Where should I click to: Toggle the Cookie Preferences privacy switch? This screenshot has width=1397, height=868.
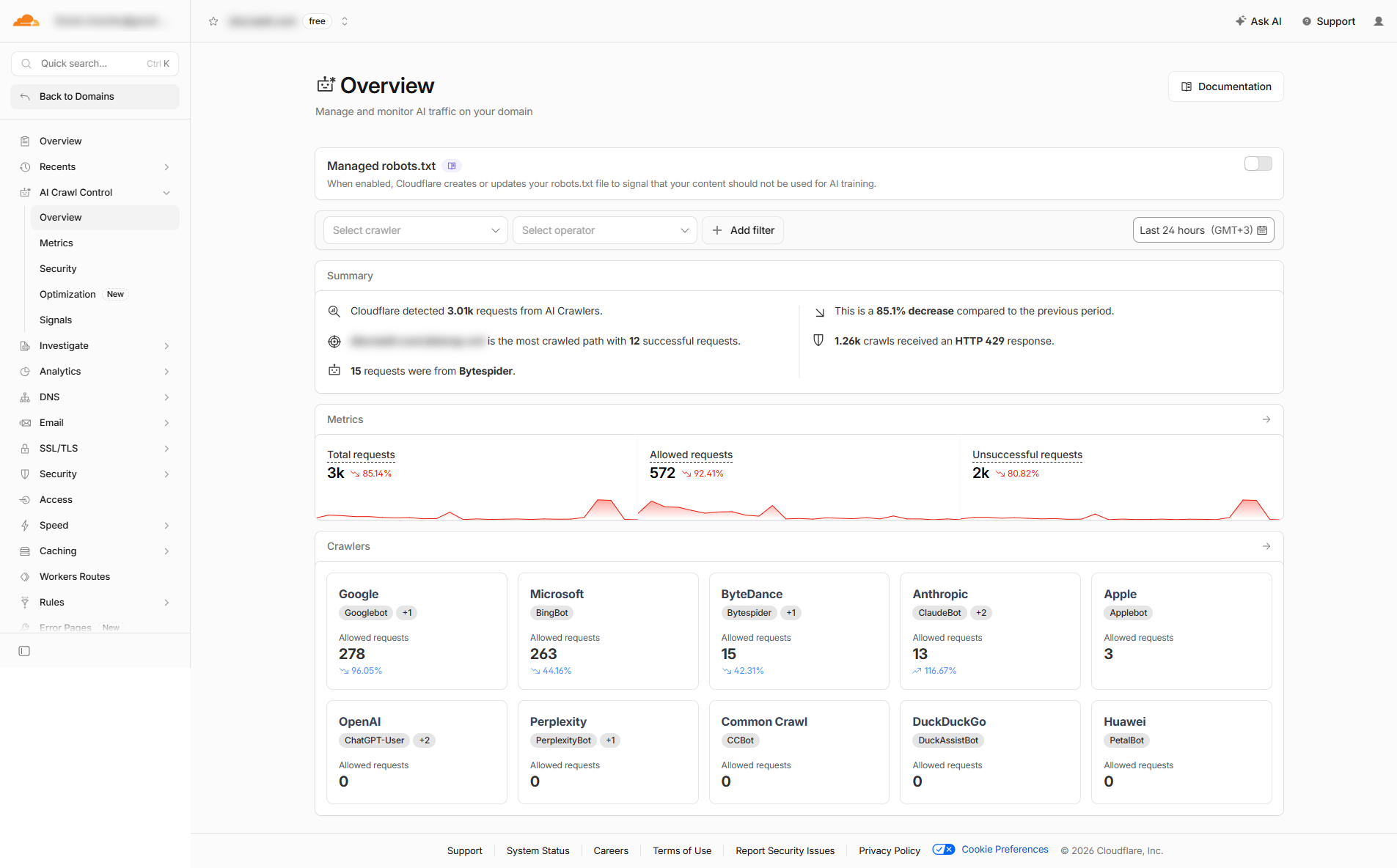click(x=944, y=850)
